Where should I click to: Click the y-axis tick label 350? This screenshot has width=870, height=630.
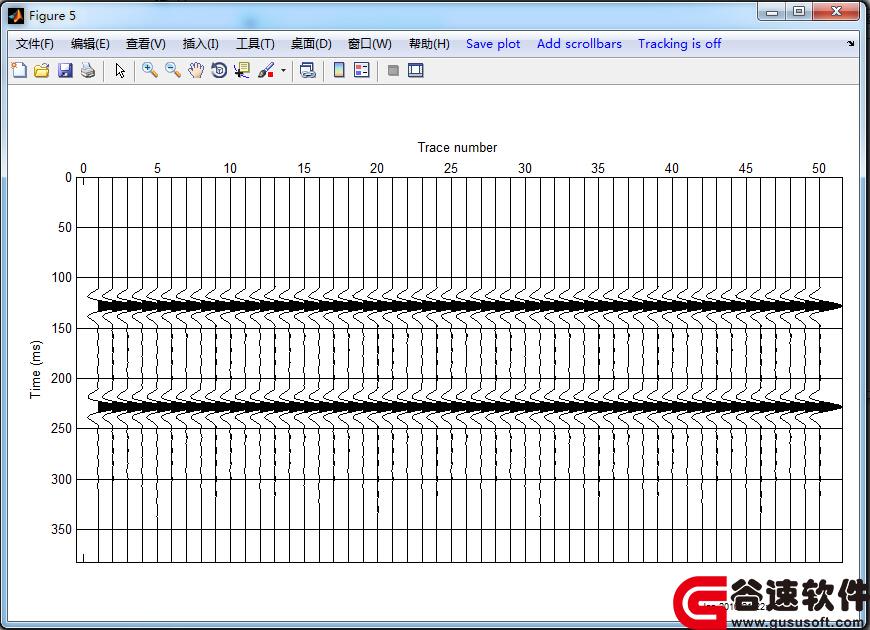[62, 529]
